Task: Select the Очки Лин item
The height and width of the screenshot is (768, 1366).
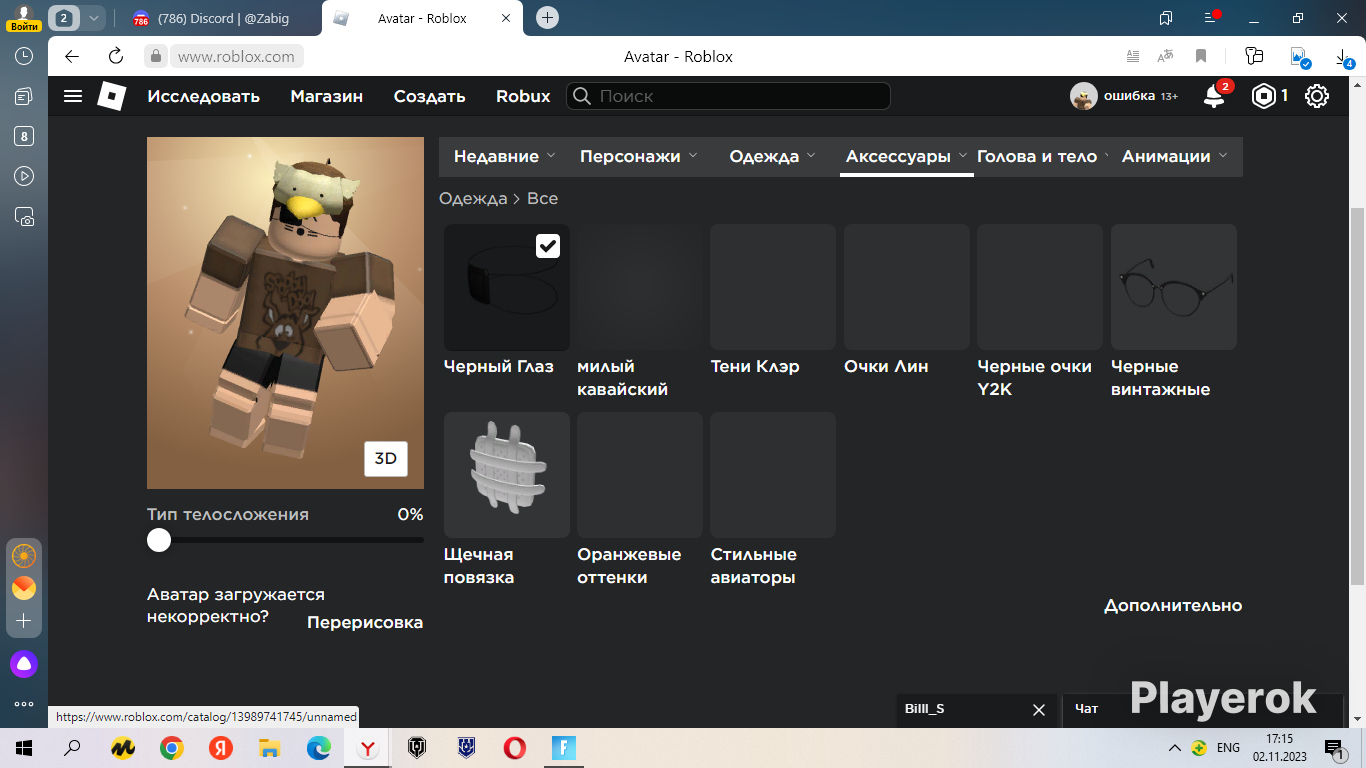Action: tap(907, 287)
